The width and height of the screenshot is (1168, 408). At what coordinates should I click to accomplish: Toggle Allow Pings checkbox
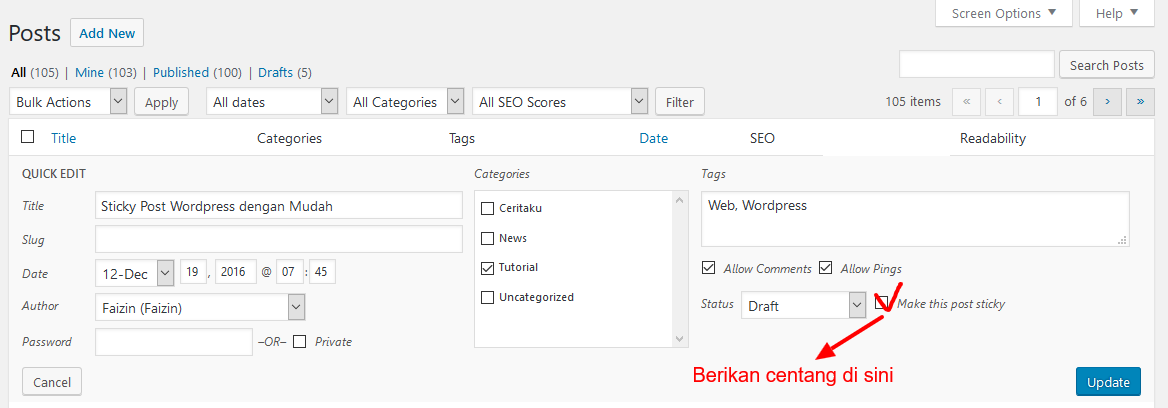pyautogui.click(x=825, y=268)
